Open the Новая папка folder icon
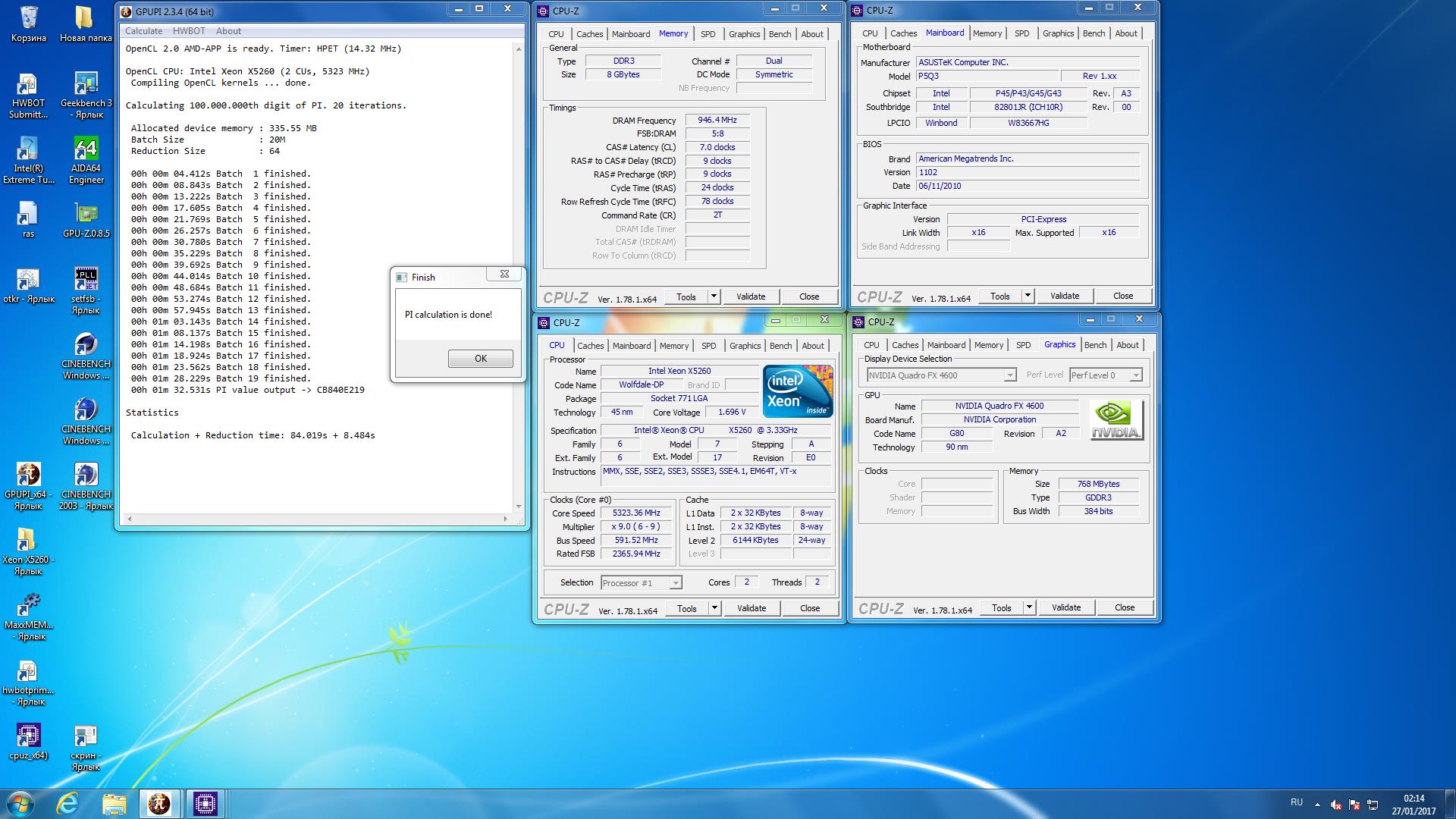 (x=85, y=24)
